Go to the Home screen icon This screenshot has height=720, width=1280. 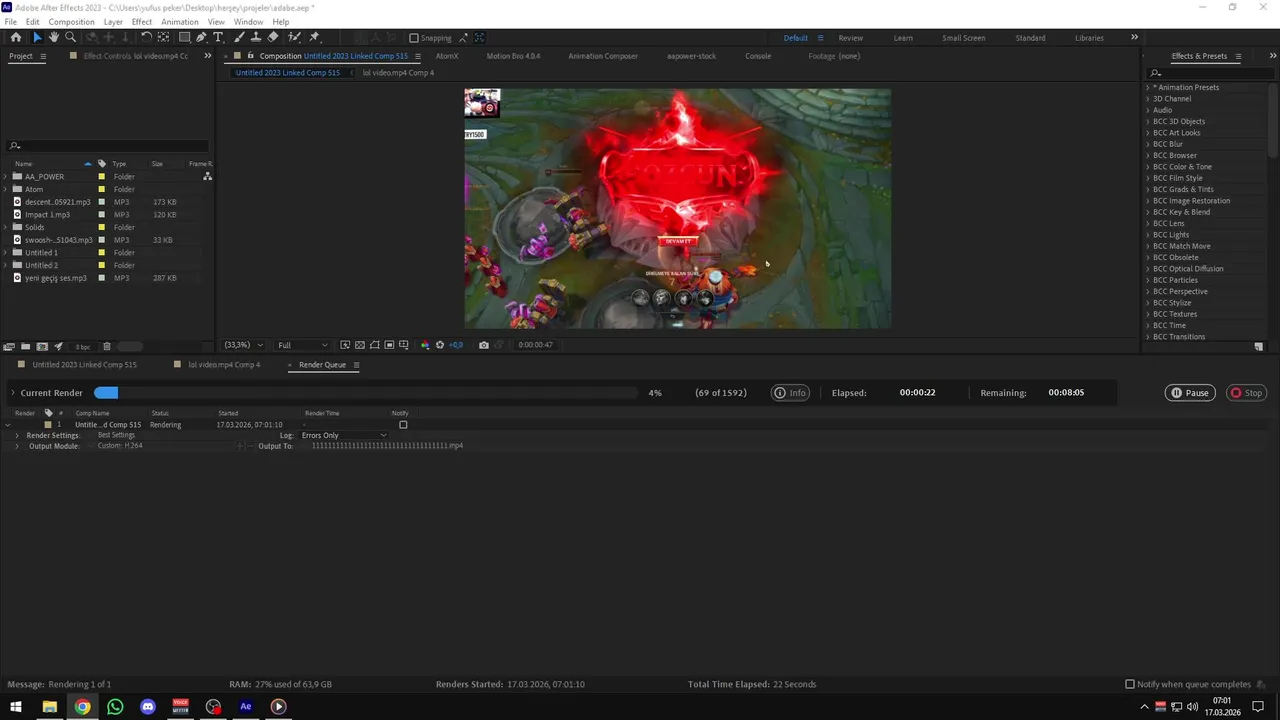16,37
